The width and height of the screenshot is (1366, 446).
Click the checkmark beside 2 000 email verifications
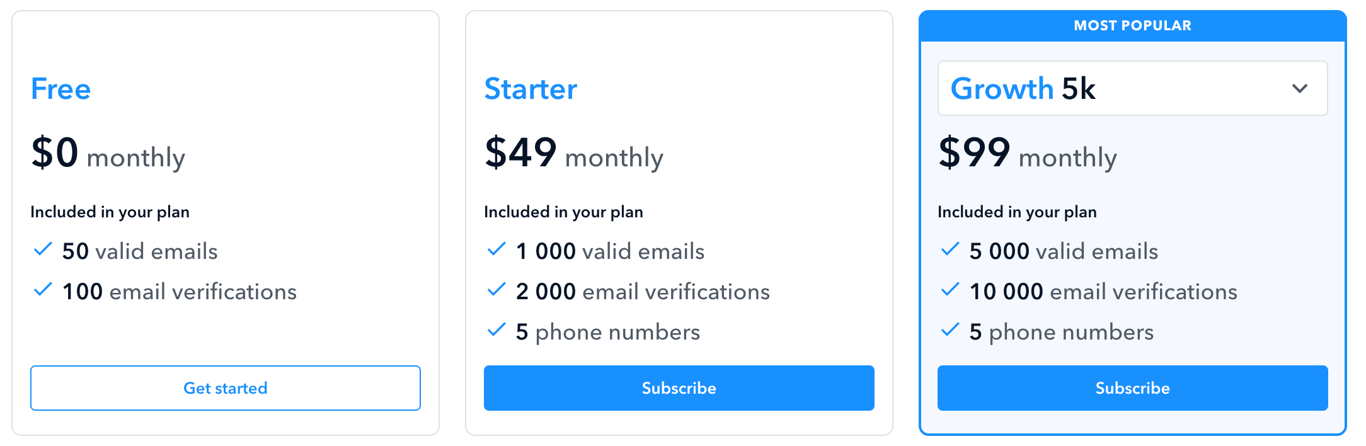[496, 290]
